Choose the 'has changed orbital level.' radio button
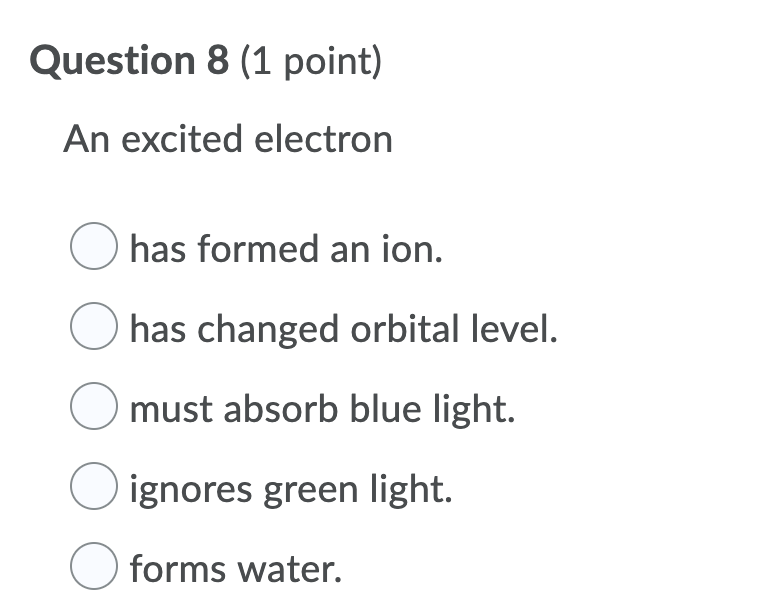Screen dimensions: 780x614 coord(92,329)
